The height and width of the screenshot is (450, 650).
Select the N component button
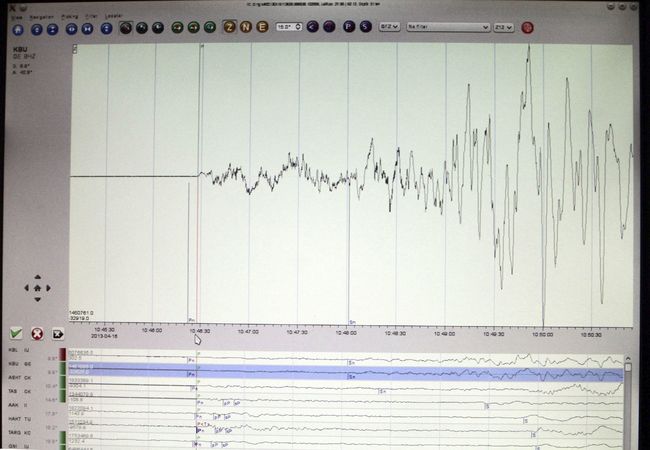pyautogui.click(x=245, y=29)
